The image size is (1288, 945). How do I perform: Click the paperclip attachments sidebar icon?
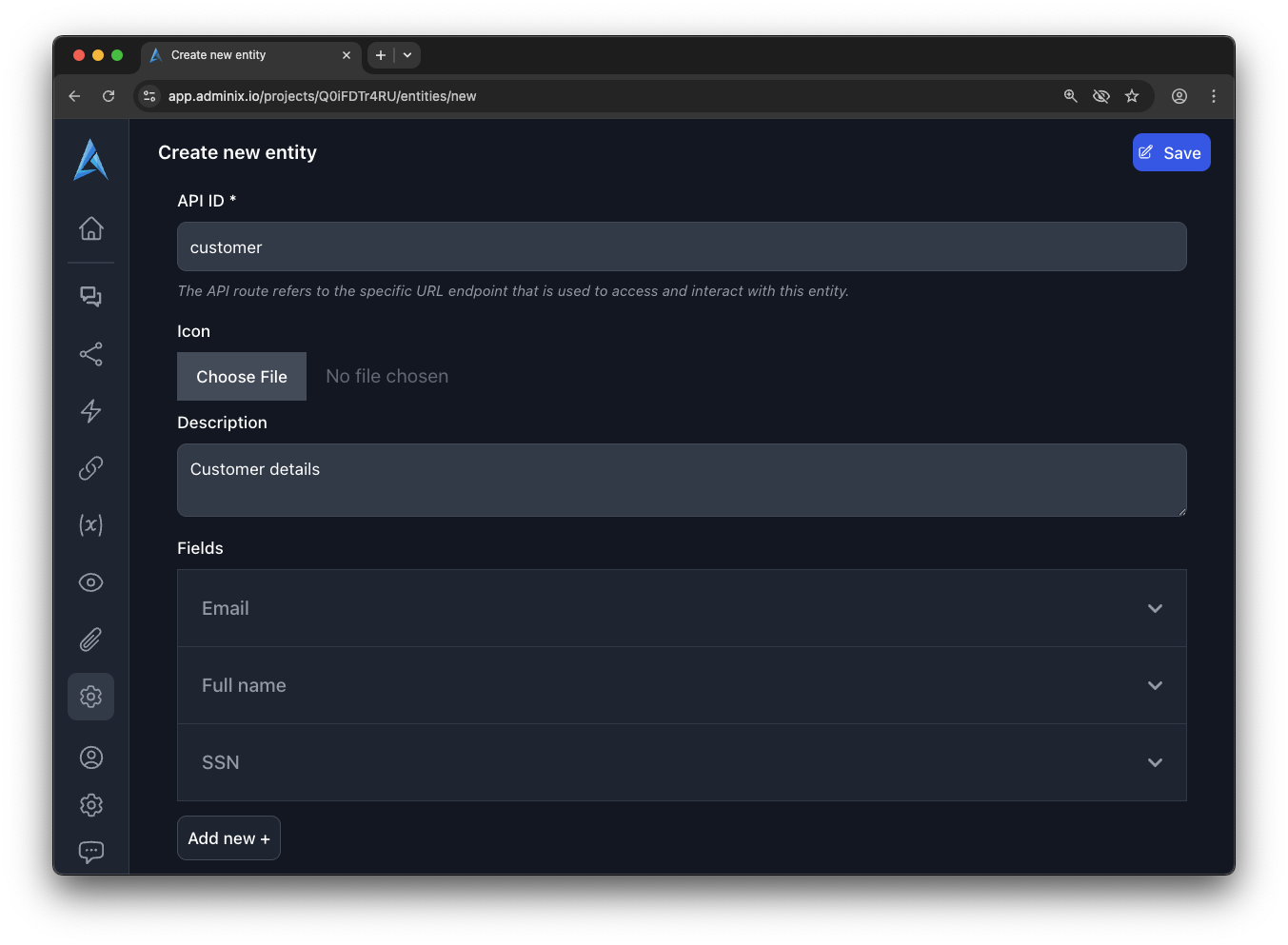tap(90, 640)
